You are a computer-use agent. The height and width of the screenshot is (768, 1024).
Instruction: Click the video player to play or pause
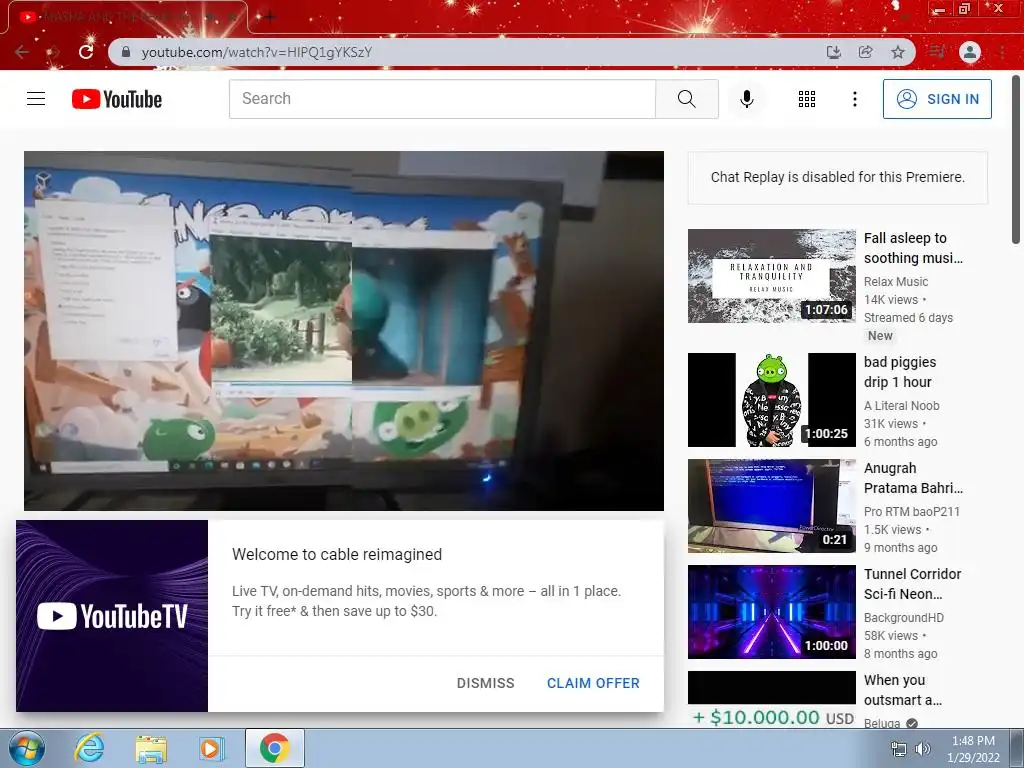344,330
